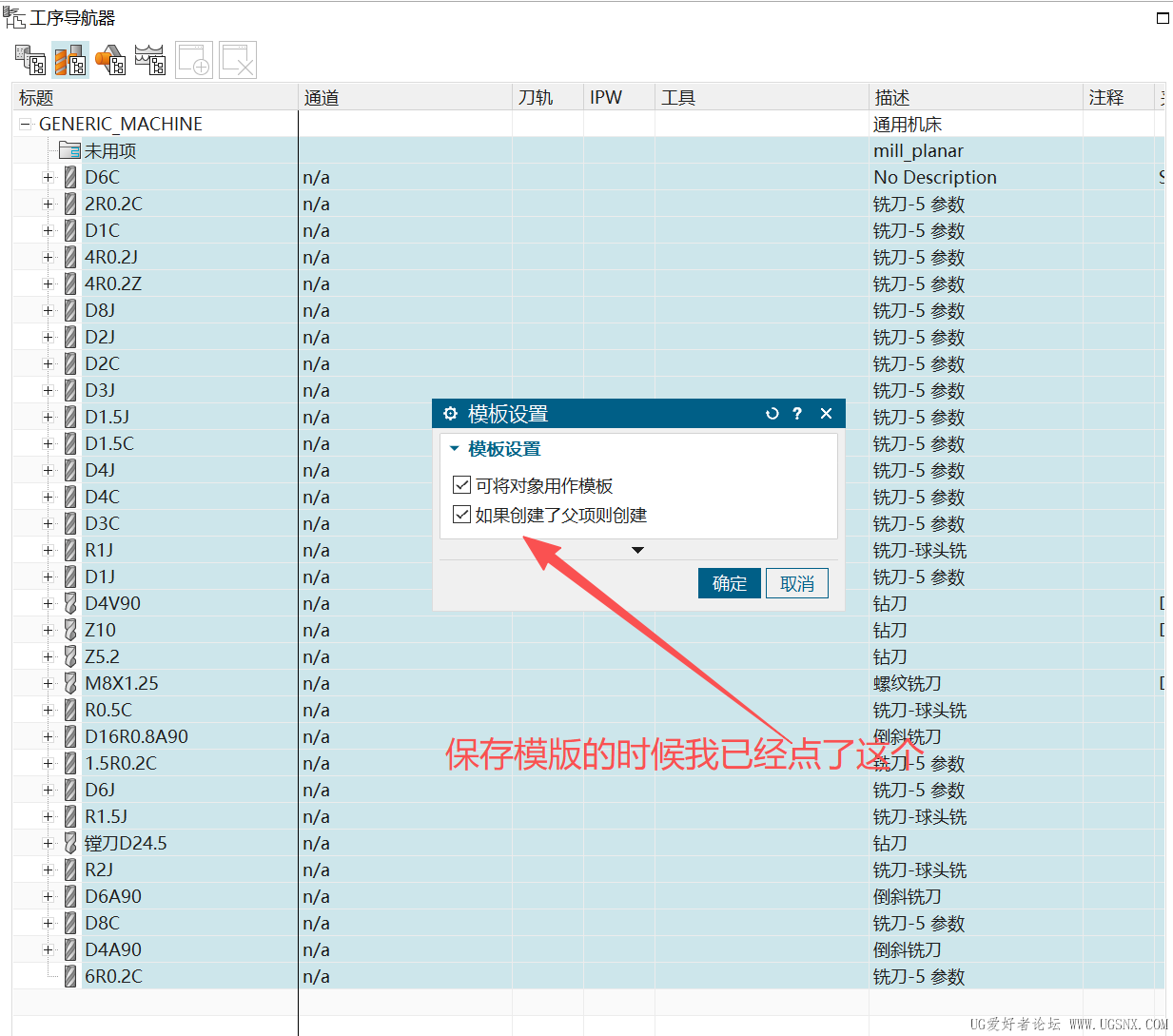Click the 注释 column header
This screenshot has height=1036, width=1173.
(1119, 97)
